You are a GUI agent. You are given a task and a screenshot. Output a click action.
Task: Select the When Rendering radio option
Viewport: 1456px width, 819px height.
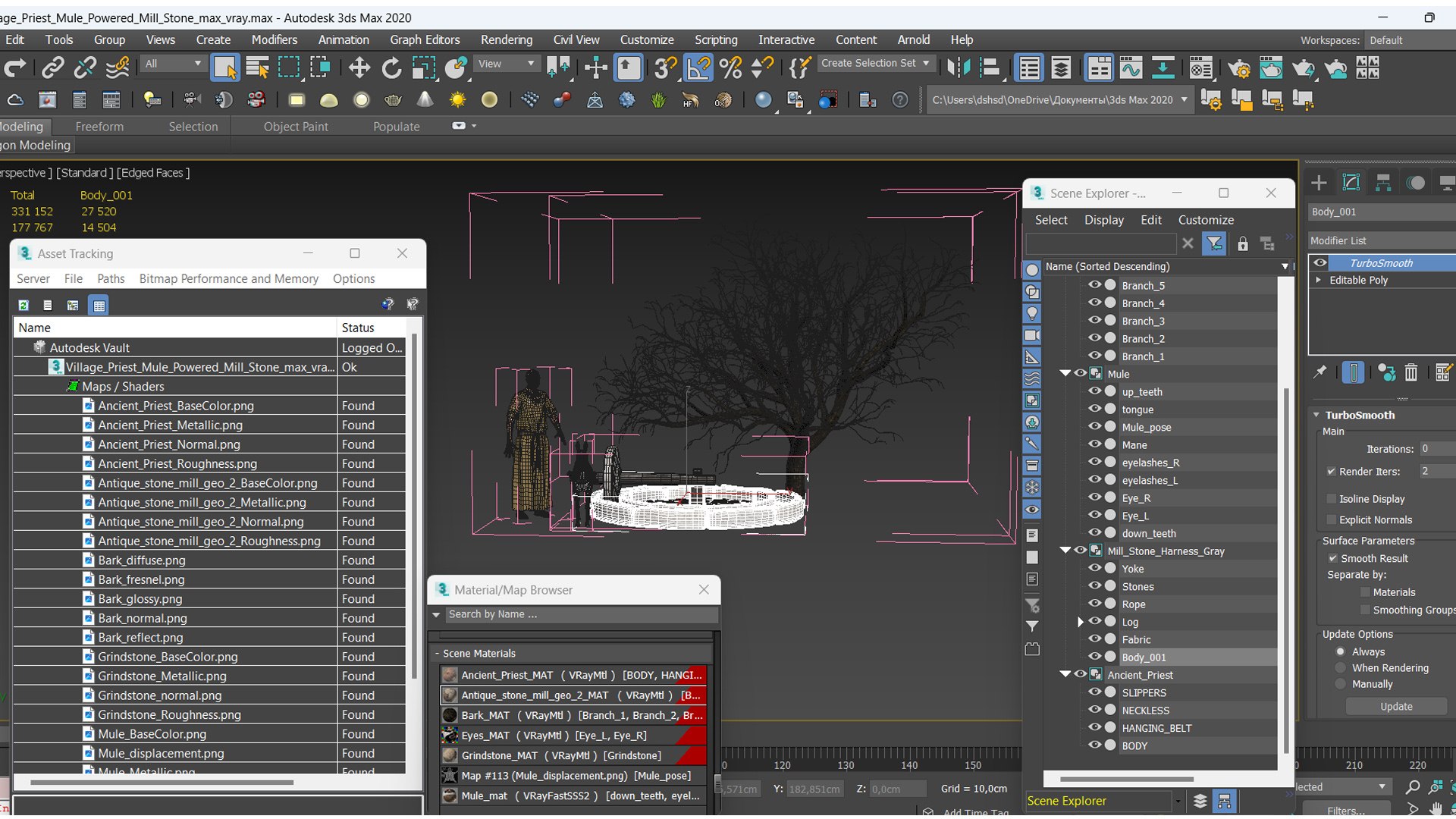click(x=1341, y=668)
